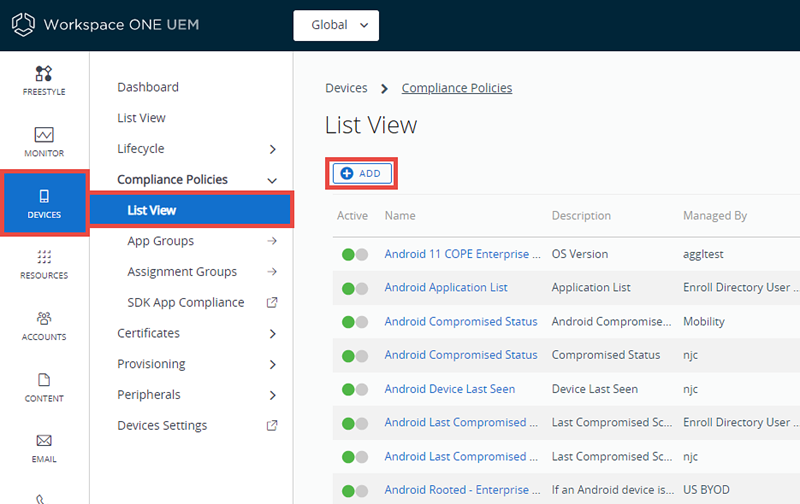Image resolution: width=800 pixels, height=504 pixels.
Task: Click external link icon next to SDK App Compliance
Action: tap(272, 303)
